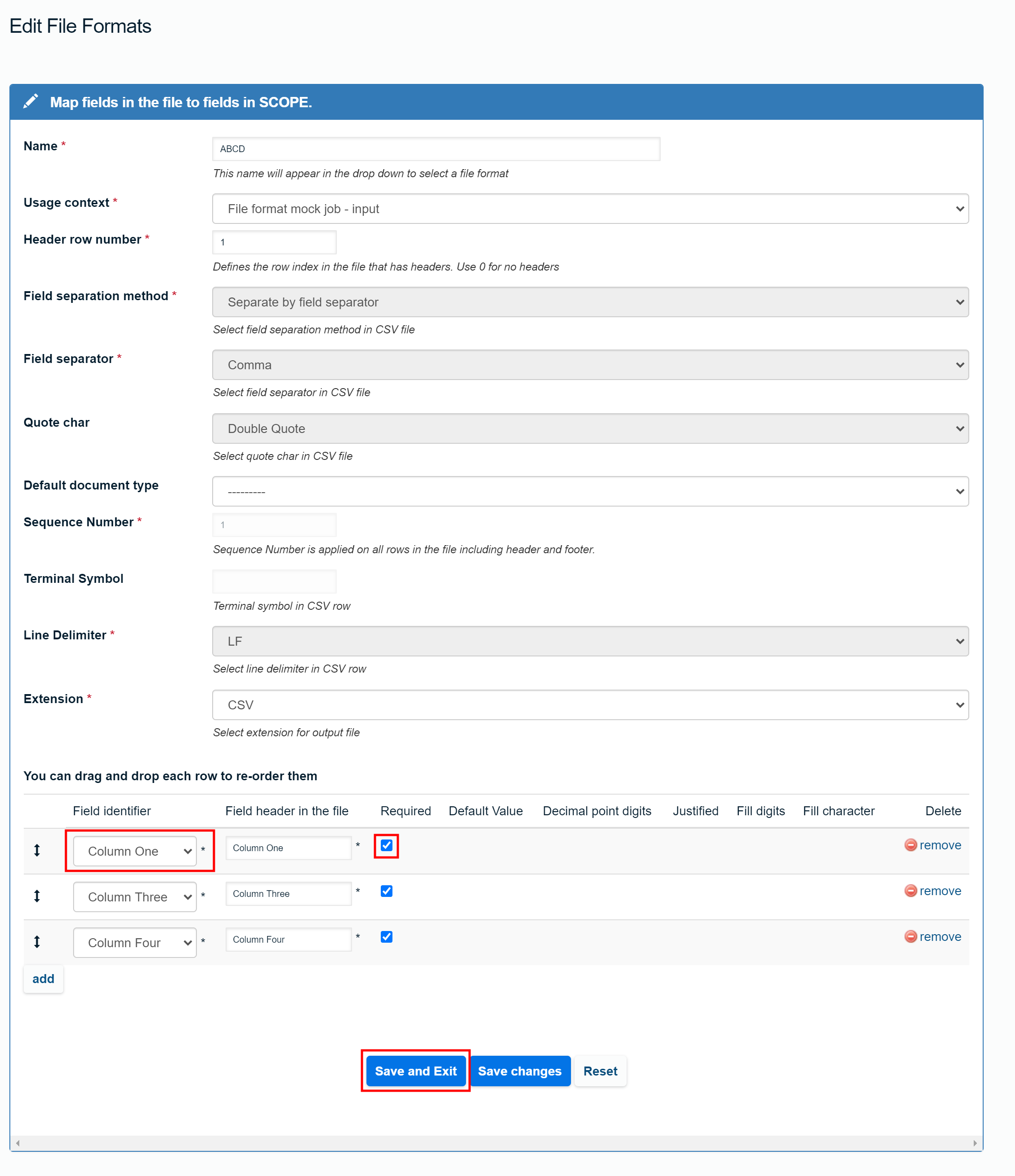This screenshot has height=1176, width=1015.
Task: Open the Usage context dropdown
Action: [590, 208]
